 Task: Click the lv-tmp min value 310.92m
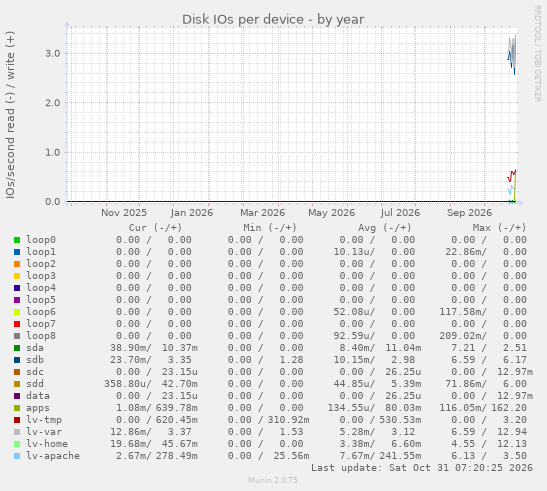(288, 419)
